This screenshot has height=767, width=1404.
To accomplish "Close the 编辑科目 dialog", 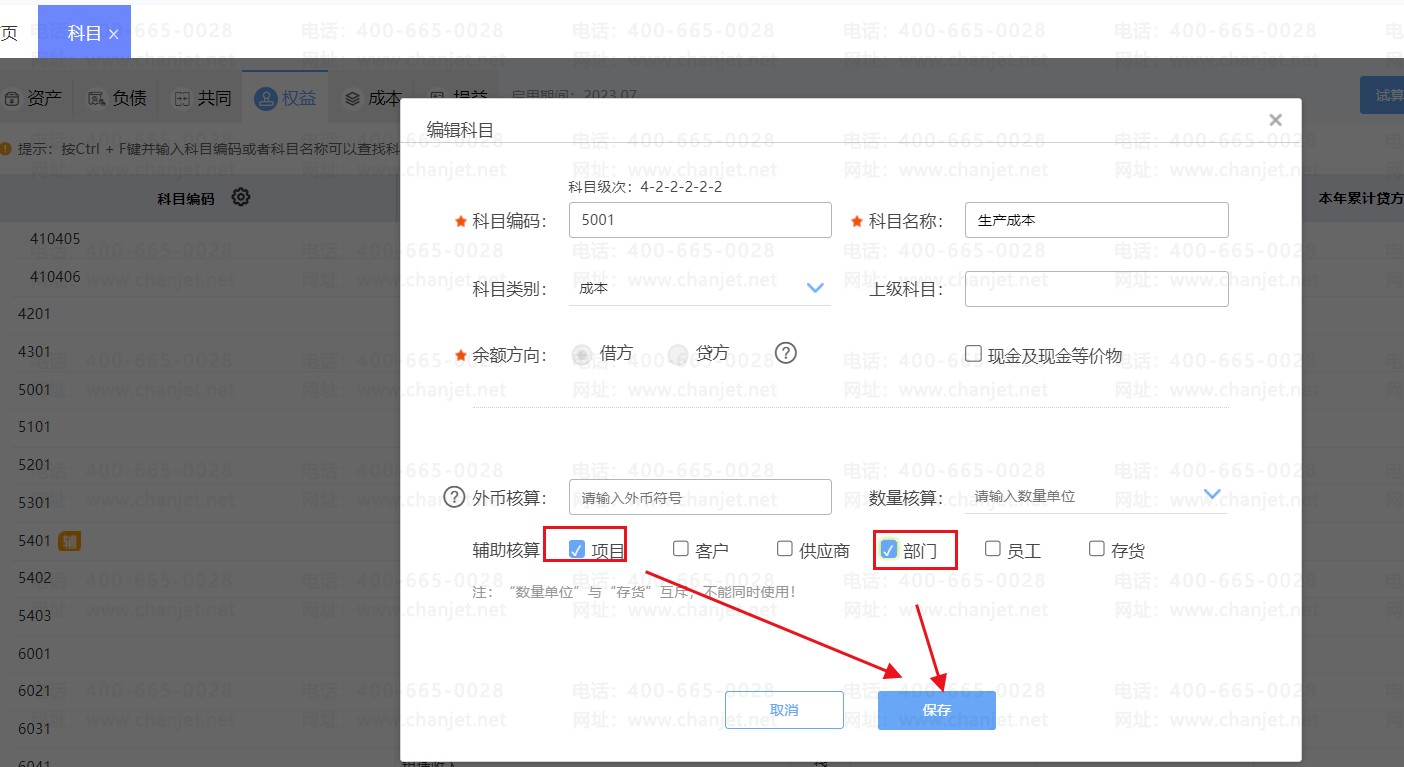I will click(1275, 120).
